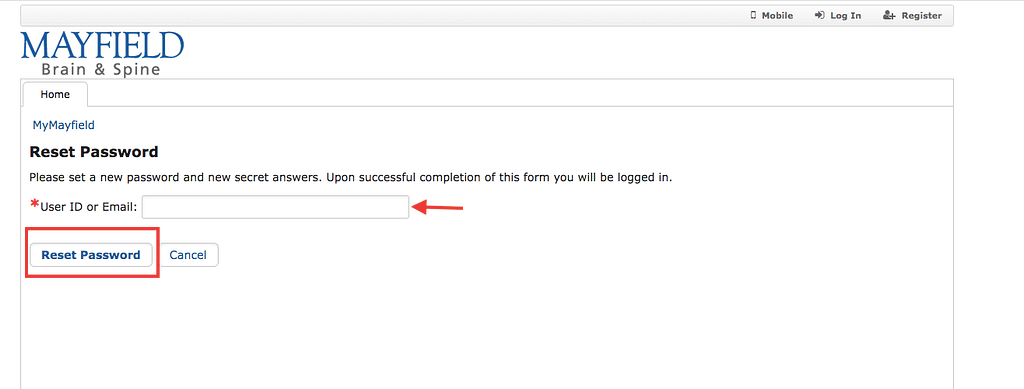1024x389 pixels.
Task: Click the red required-field asterisk
Action: (x=35, y=204)
